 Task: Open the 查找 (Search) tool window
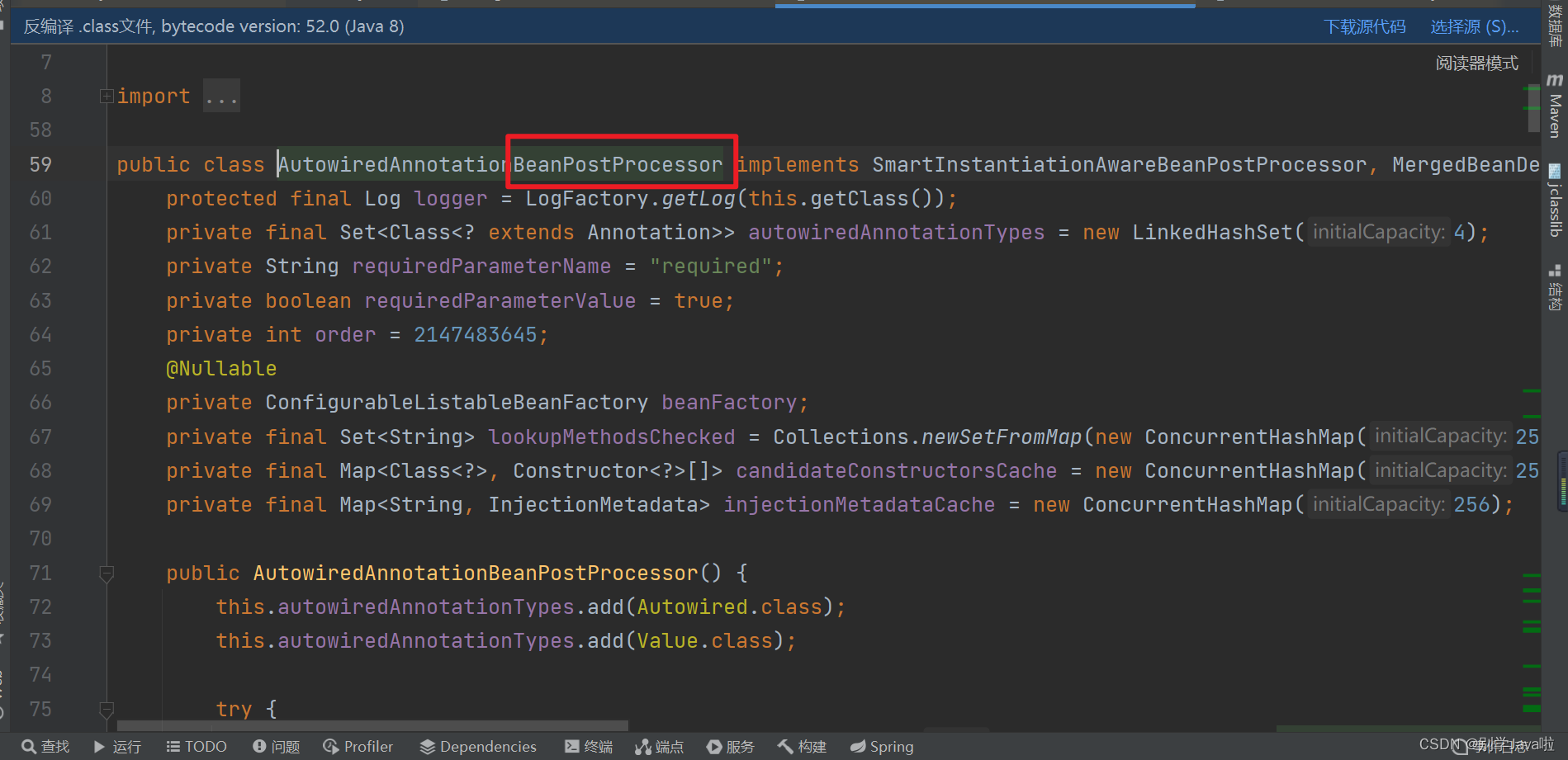pos(45,746)
